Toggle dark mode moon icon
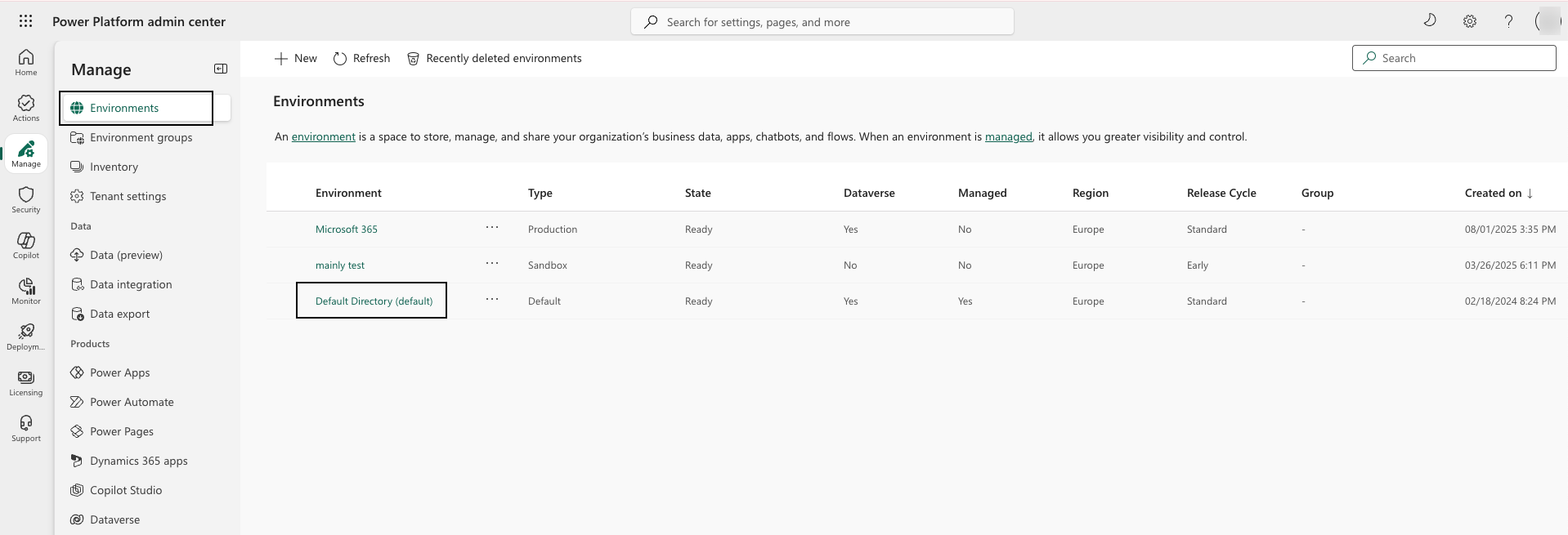The height and width of the screenshot is (535, 1568). tap(1430, 20)
